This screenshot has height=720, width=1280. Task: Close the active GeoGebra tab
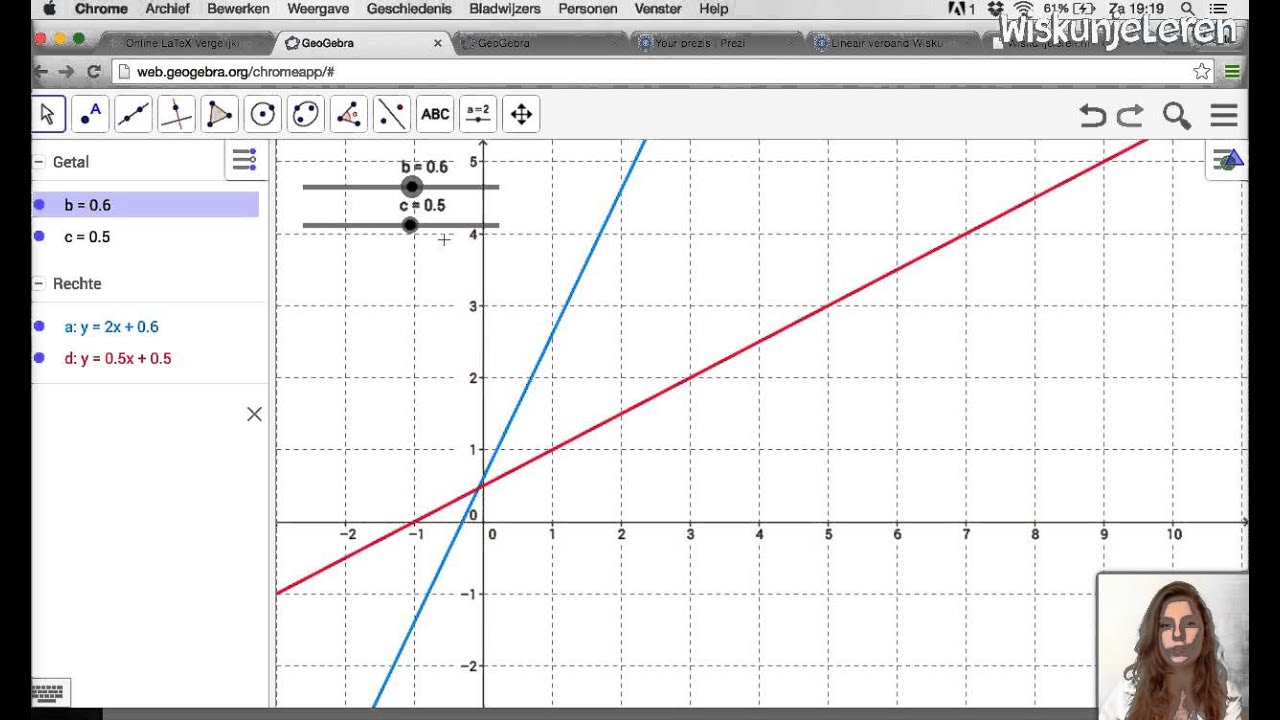pyautogui.click(x=437, y=43)
